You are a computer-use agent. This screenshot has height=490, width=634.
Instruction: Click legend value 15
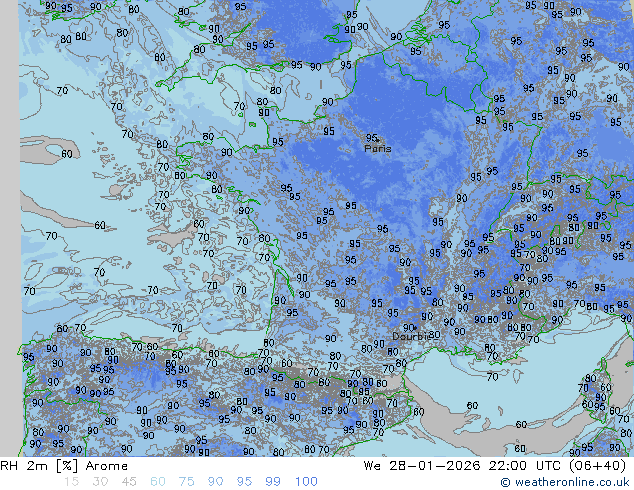(x=71, y=482)
